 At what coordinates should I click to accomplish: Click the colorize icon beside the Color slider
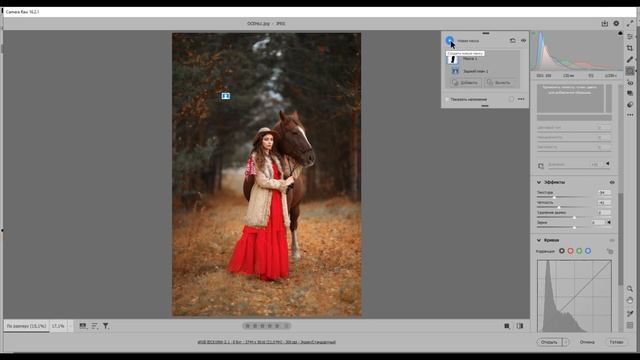[541, 166]
